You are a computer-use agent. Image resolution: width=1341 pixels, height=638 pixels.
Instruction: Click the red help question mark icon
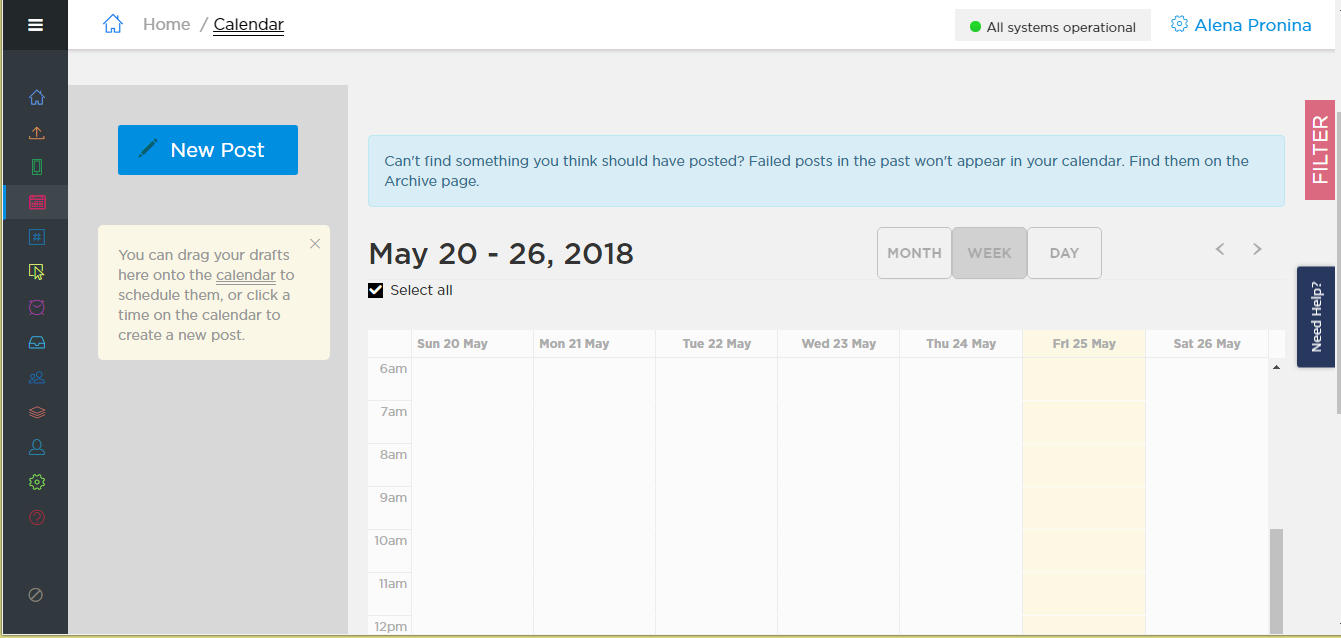[x=37, y=517]
